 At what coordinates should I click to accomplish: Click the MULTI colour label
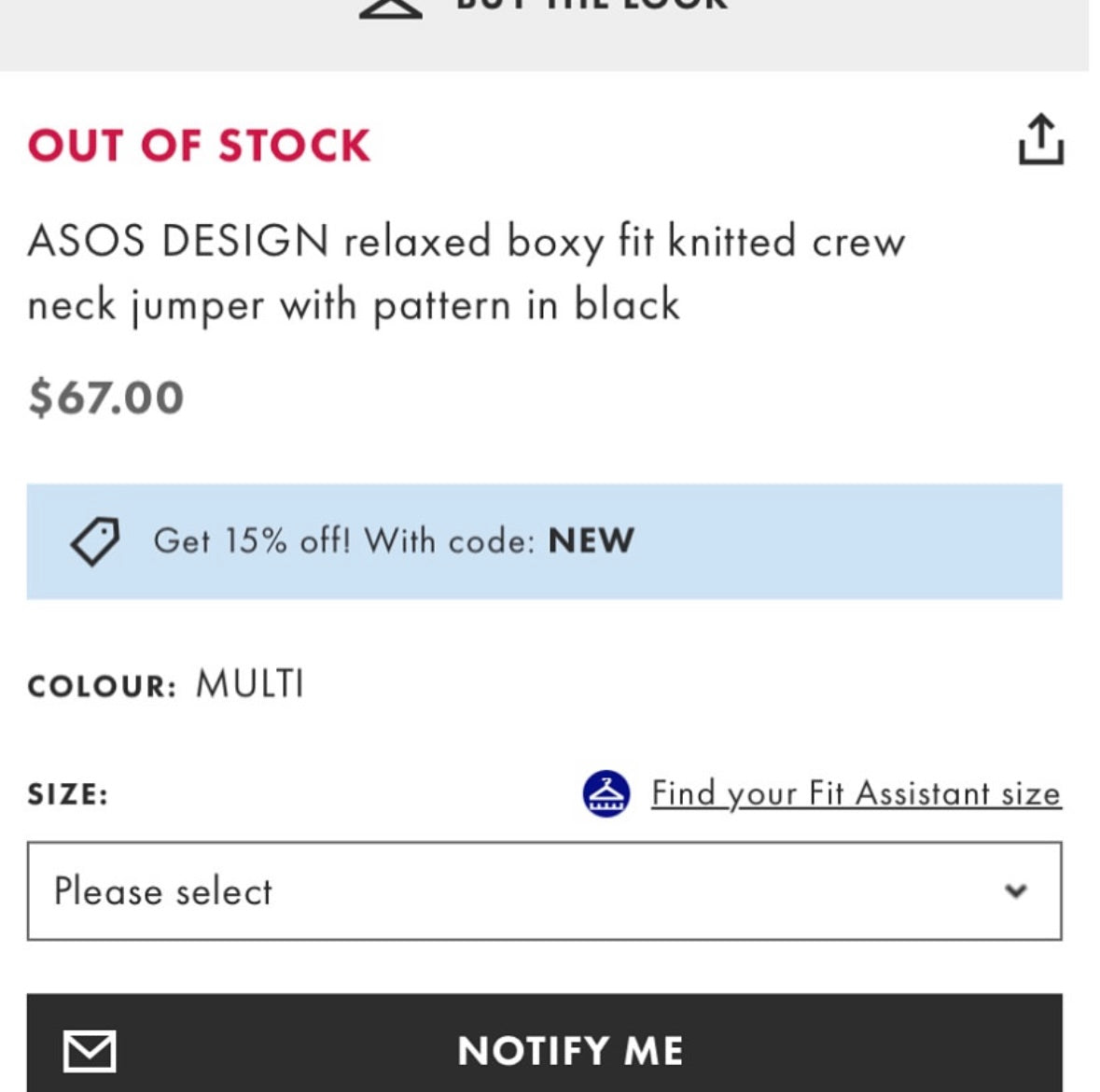[247, 683]
